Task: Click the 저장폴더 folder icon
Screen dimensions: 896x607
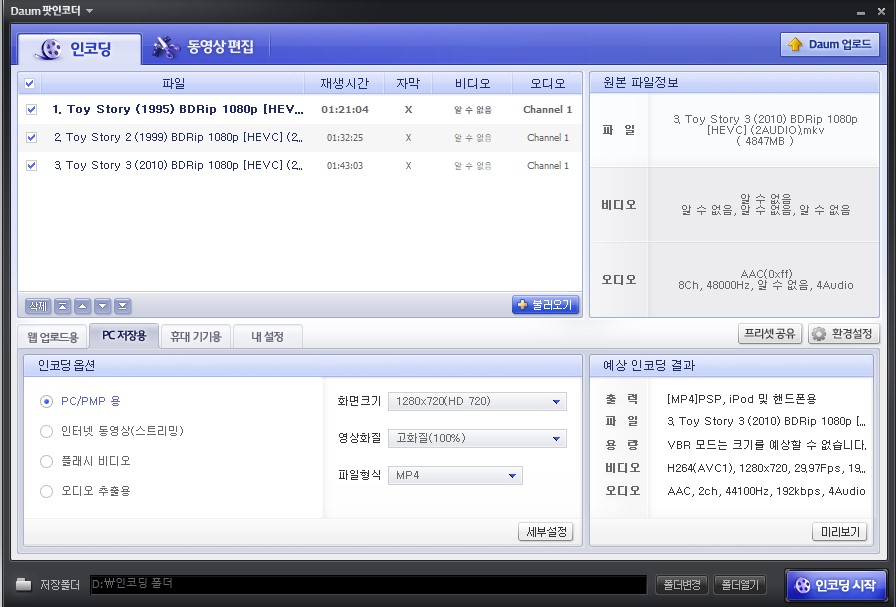Action: click(x=23, y=584)
